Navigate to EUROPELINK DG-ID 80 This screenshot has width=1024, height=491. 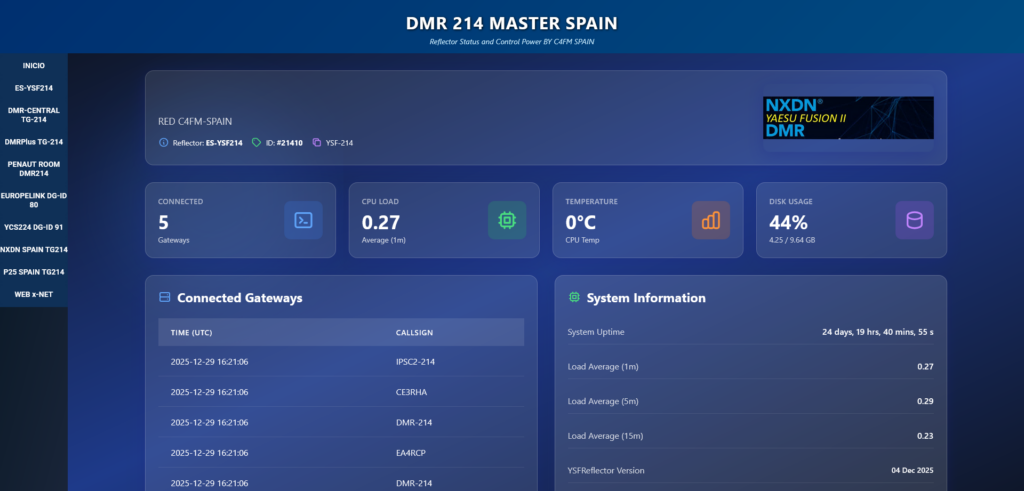tap(34, 200)
